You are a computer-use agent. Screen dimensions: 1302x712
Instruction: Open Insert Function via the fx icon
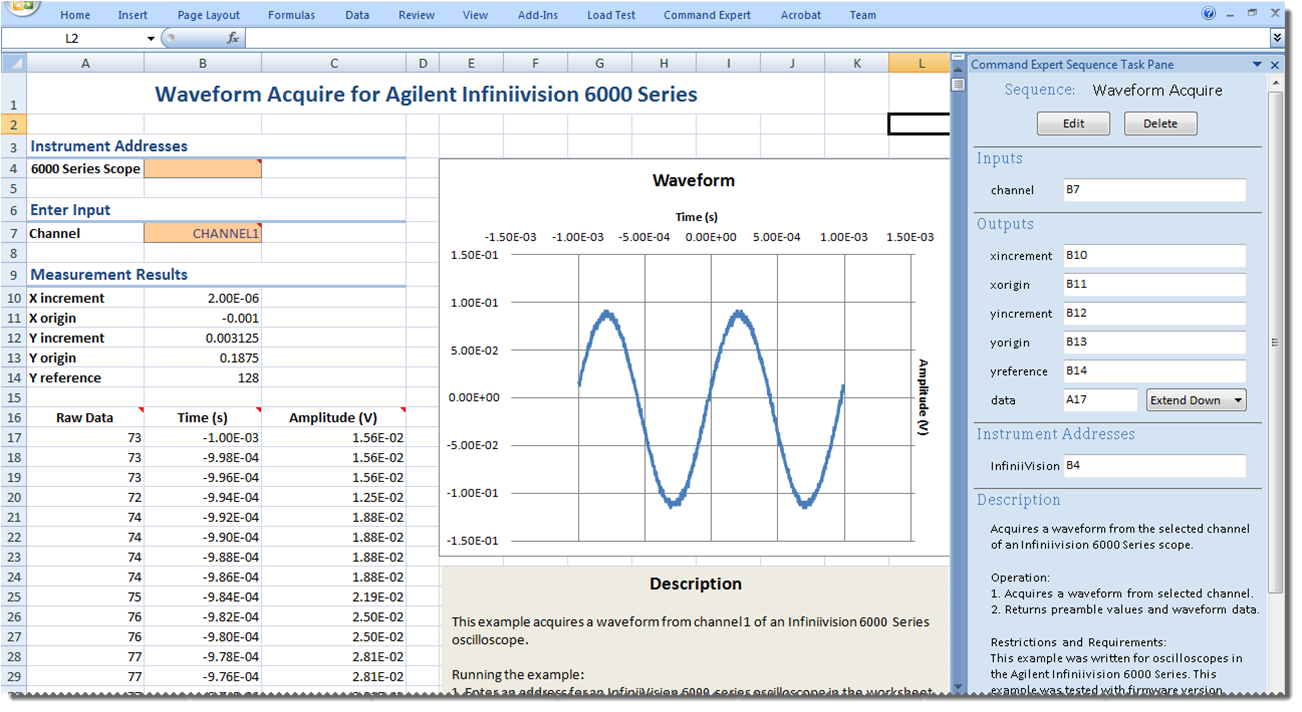tap(234, 37)
